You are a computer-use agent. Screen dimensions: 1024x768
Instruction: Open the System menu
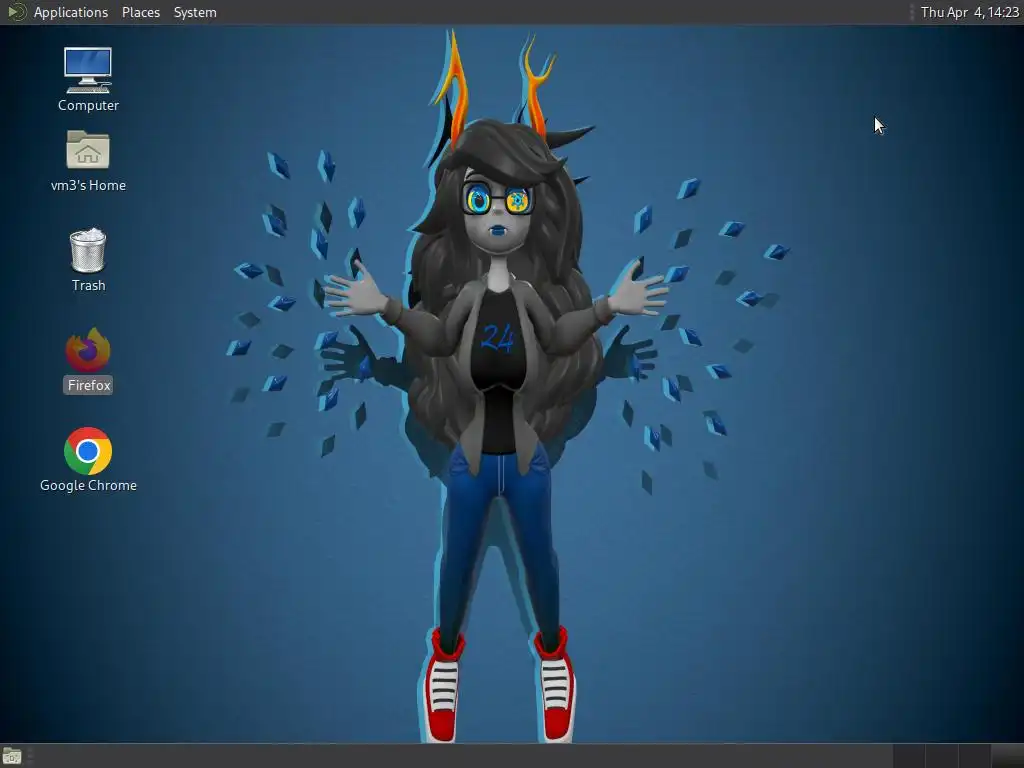click(x=195, y=12)
